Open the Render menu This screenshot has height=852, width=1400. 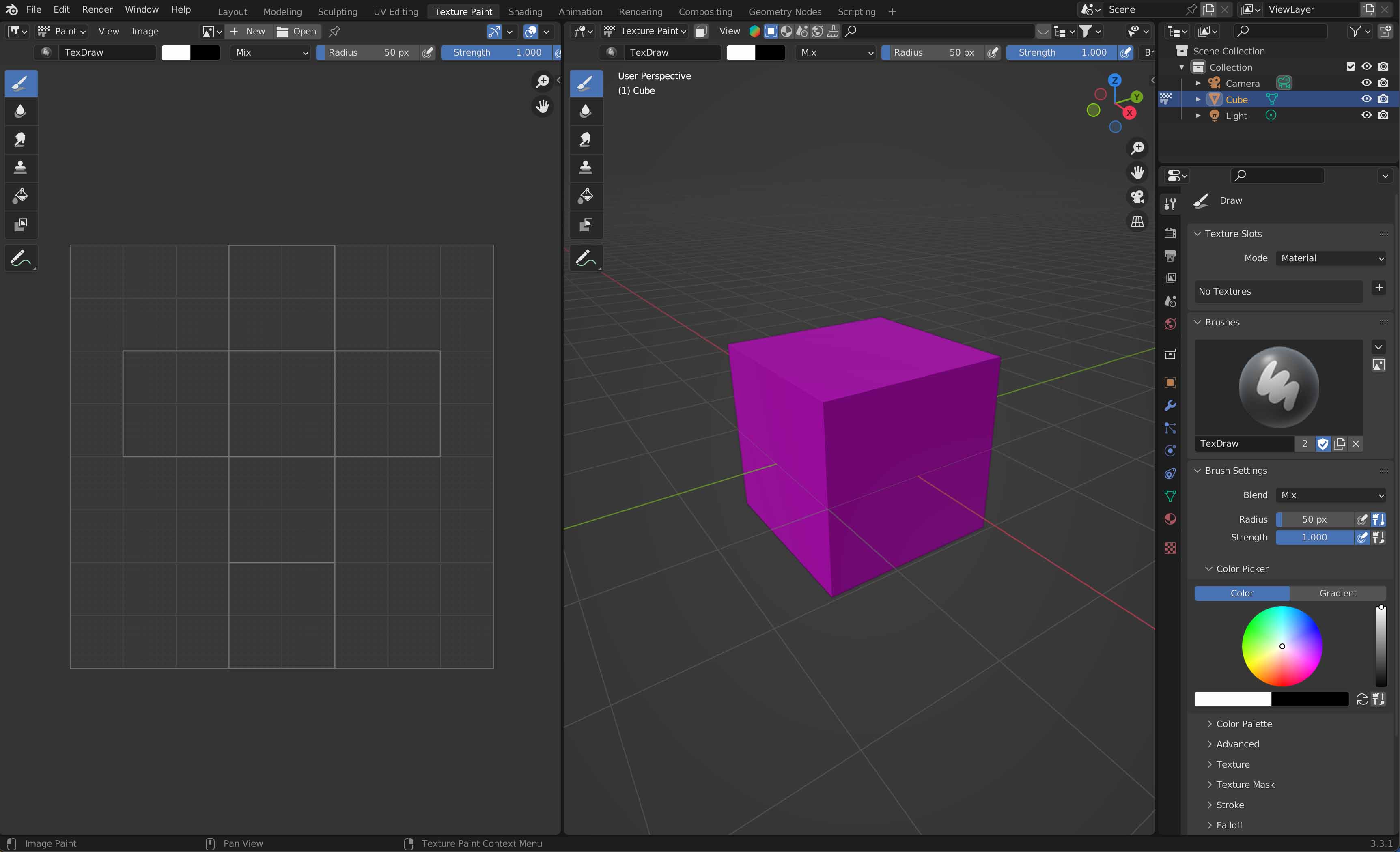coord(97,10)
